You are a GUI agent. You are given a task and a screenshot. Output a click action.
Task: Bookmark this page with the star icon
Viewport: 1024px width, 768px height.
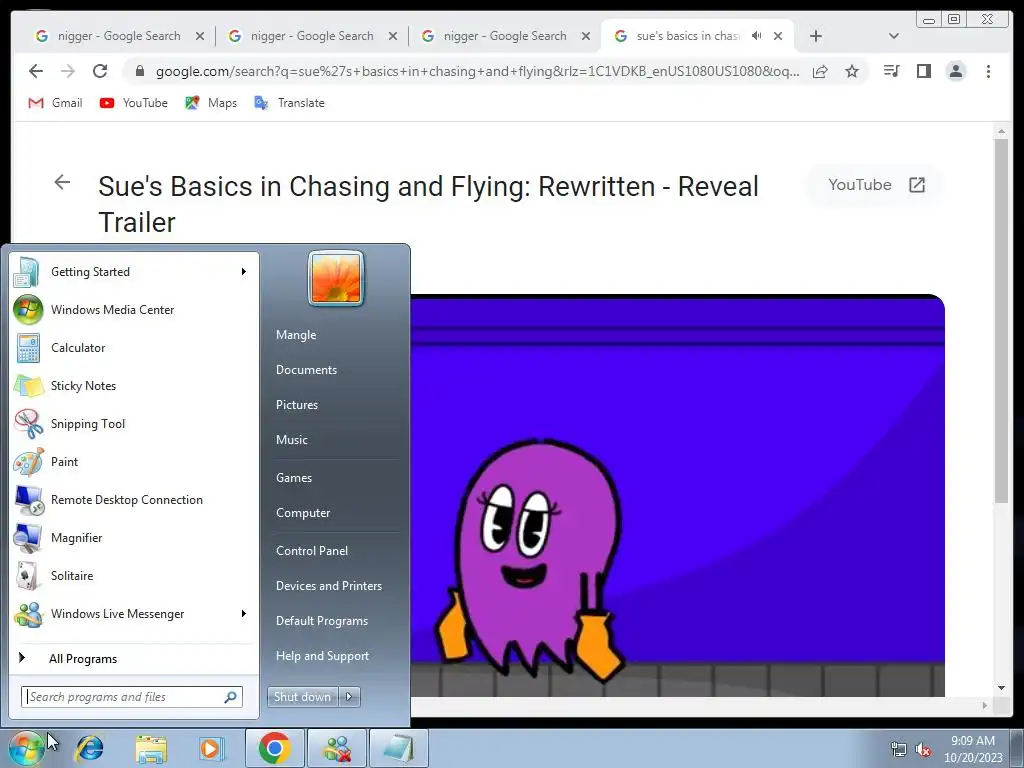[x=852, y=71]
